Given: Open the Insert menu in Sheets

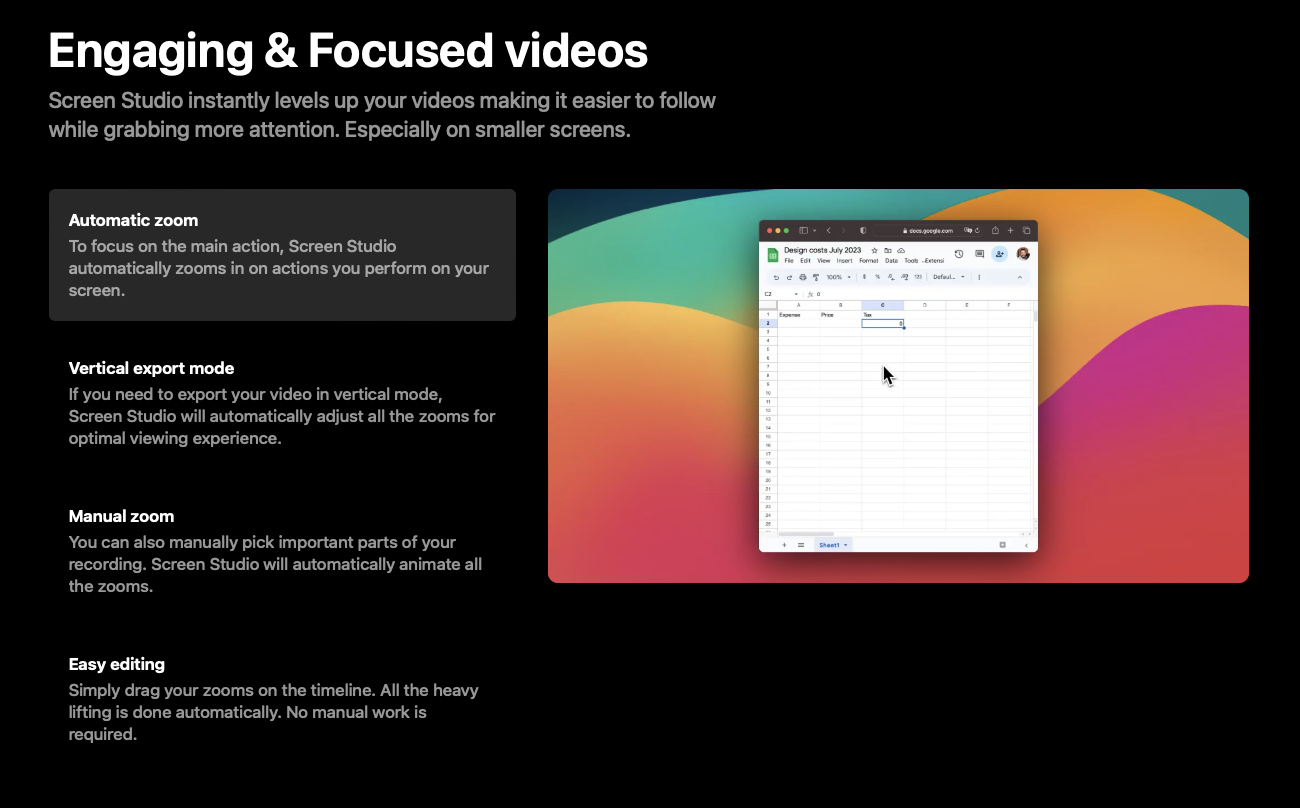Looking at the screenshot, I should [845, 261].
